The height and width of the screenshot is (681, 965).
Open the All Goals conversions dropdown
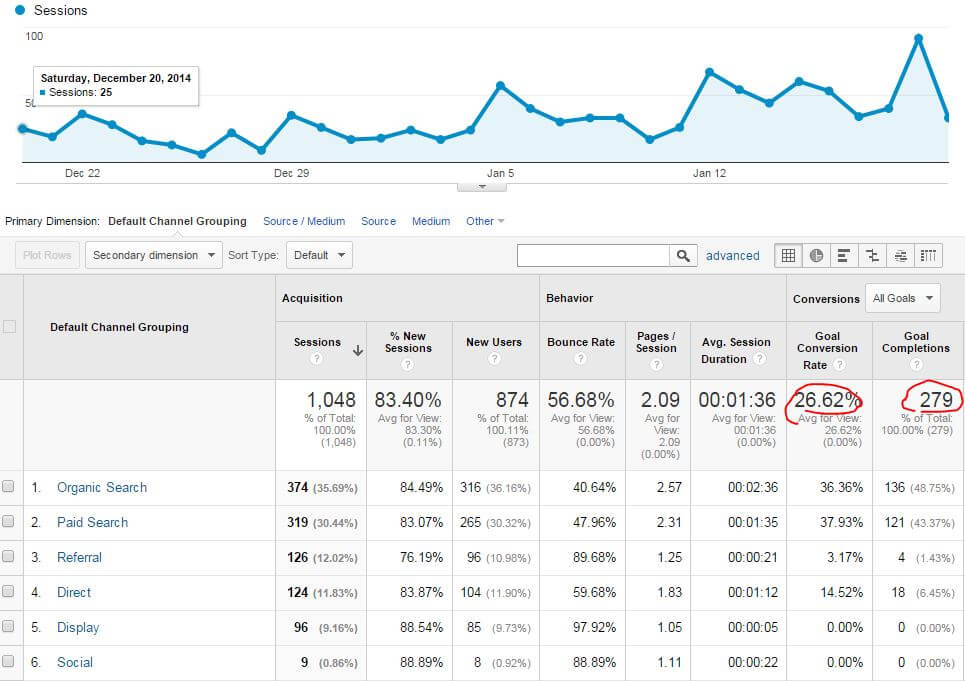904,298
